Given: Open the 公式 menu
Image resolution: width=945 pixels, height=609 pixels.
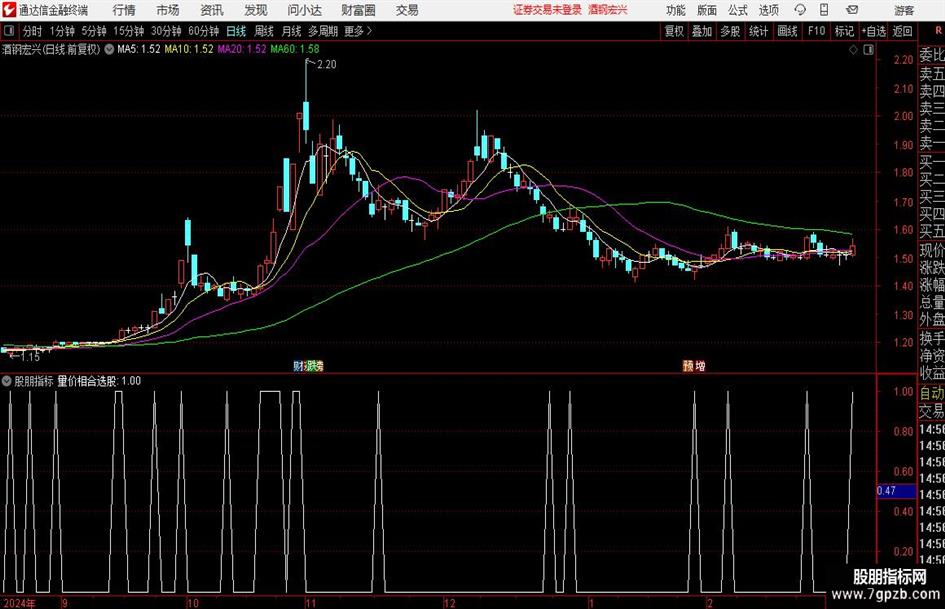Looking at the screenshot, I should (x=737, y=10).
